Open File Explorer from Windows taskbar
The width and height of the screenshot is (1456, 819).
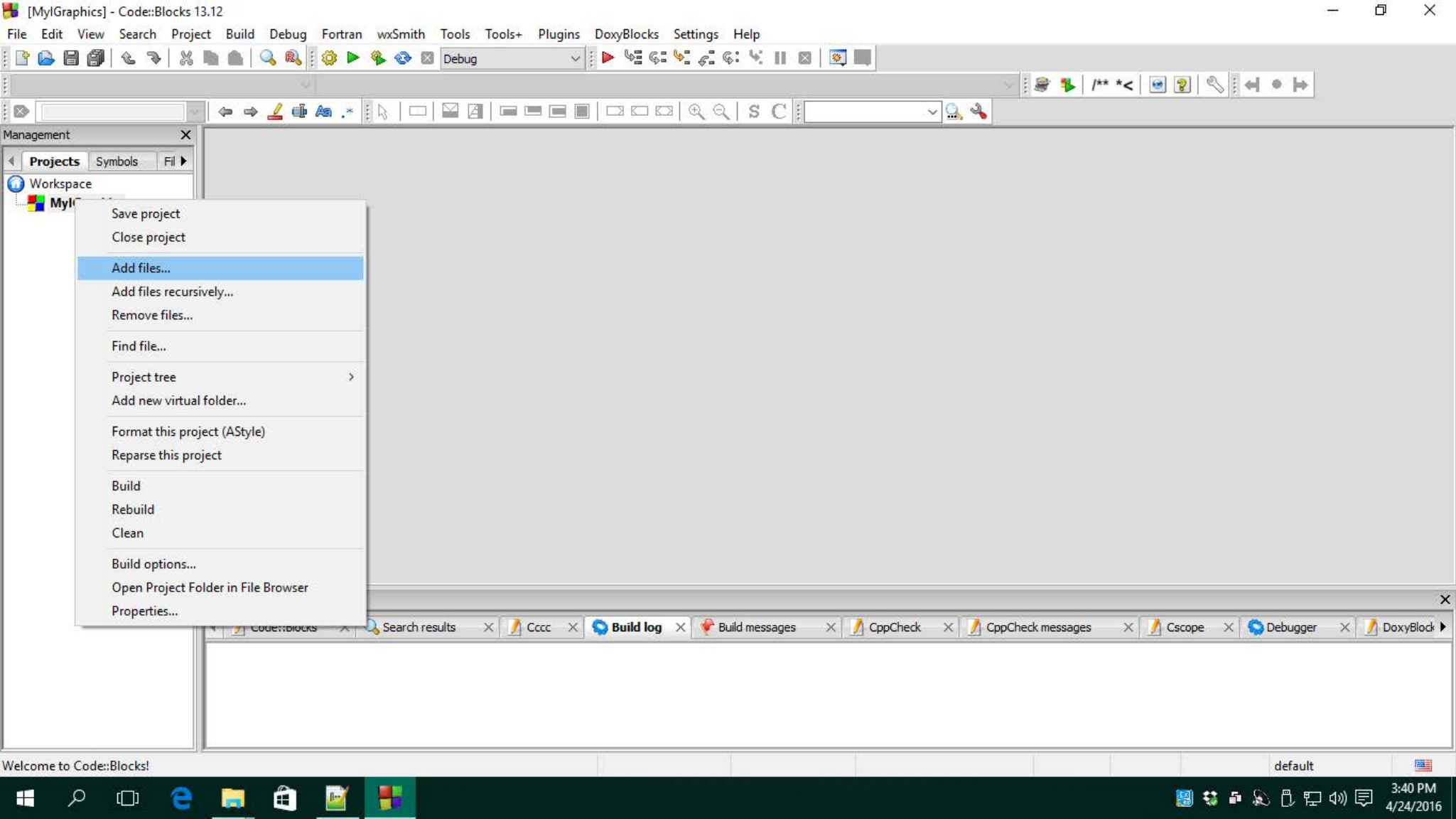tap(232, 798)
